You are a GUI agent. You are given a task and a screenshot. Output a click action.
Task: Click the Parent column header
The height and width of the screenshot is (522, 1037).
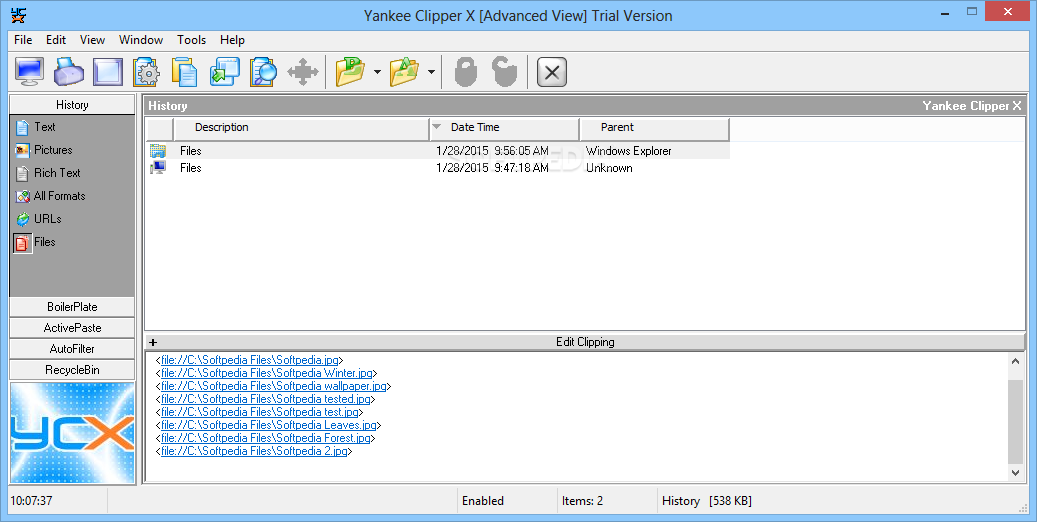point(654,128)
